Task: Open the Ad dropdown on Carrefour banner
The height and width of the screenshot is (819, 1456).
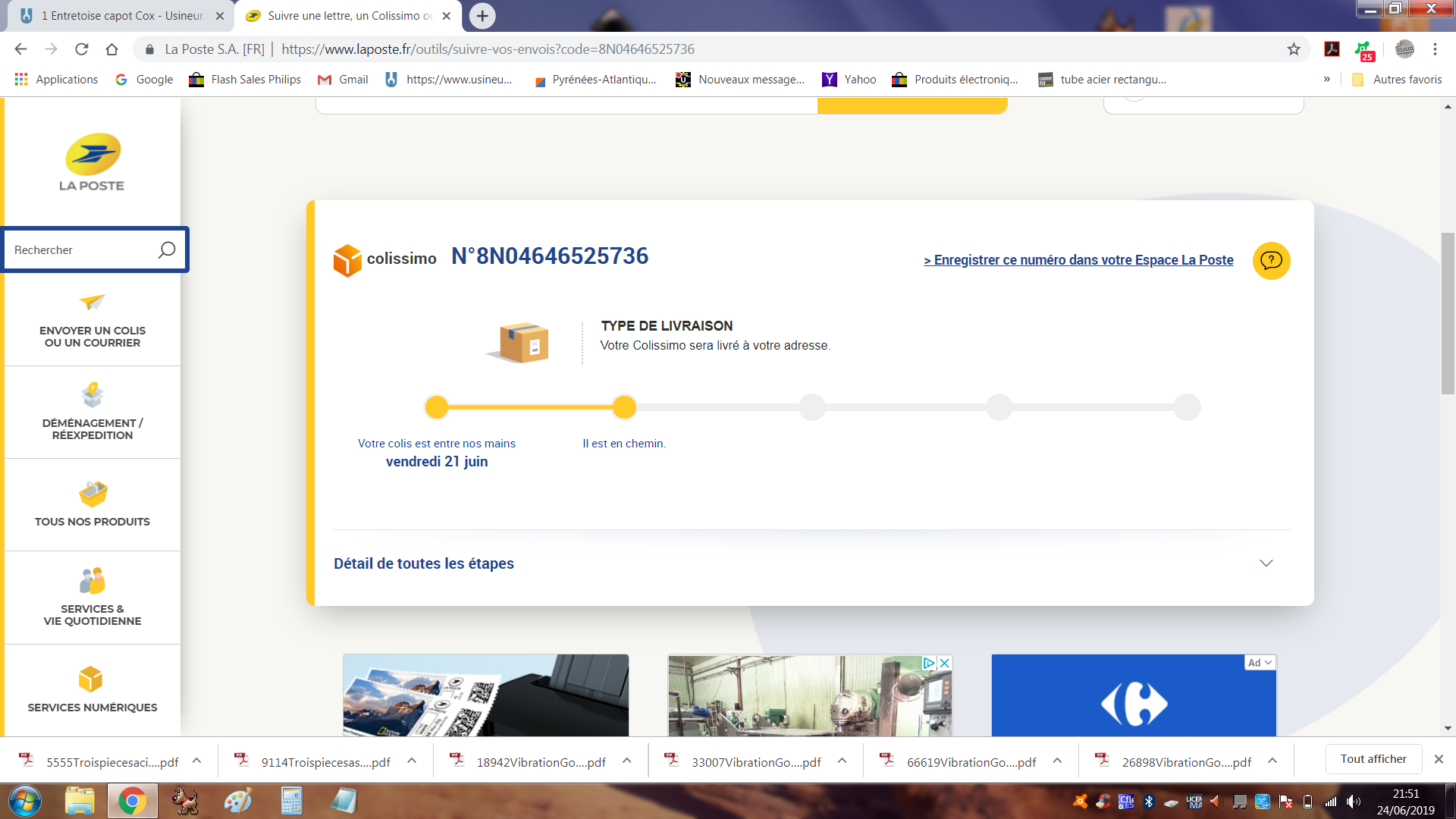Action: (x=1260, y=663)
